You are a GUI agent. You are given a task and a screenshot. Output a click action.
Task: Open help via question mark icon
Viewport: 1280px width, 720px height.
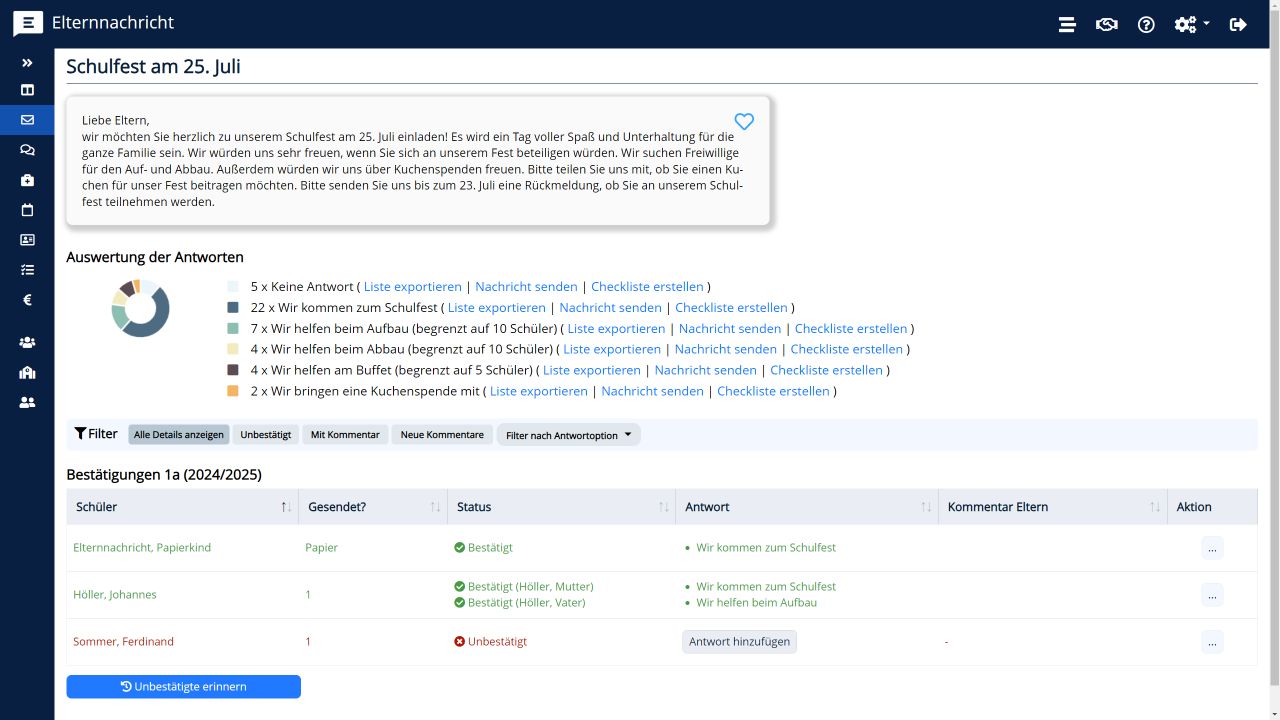(x=1146, y=25)
